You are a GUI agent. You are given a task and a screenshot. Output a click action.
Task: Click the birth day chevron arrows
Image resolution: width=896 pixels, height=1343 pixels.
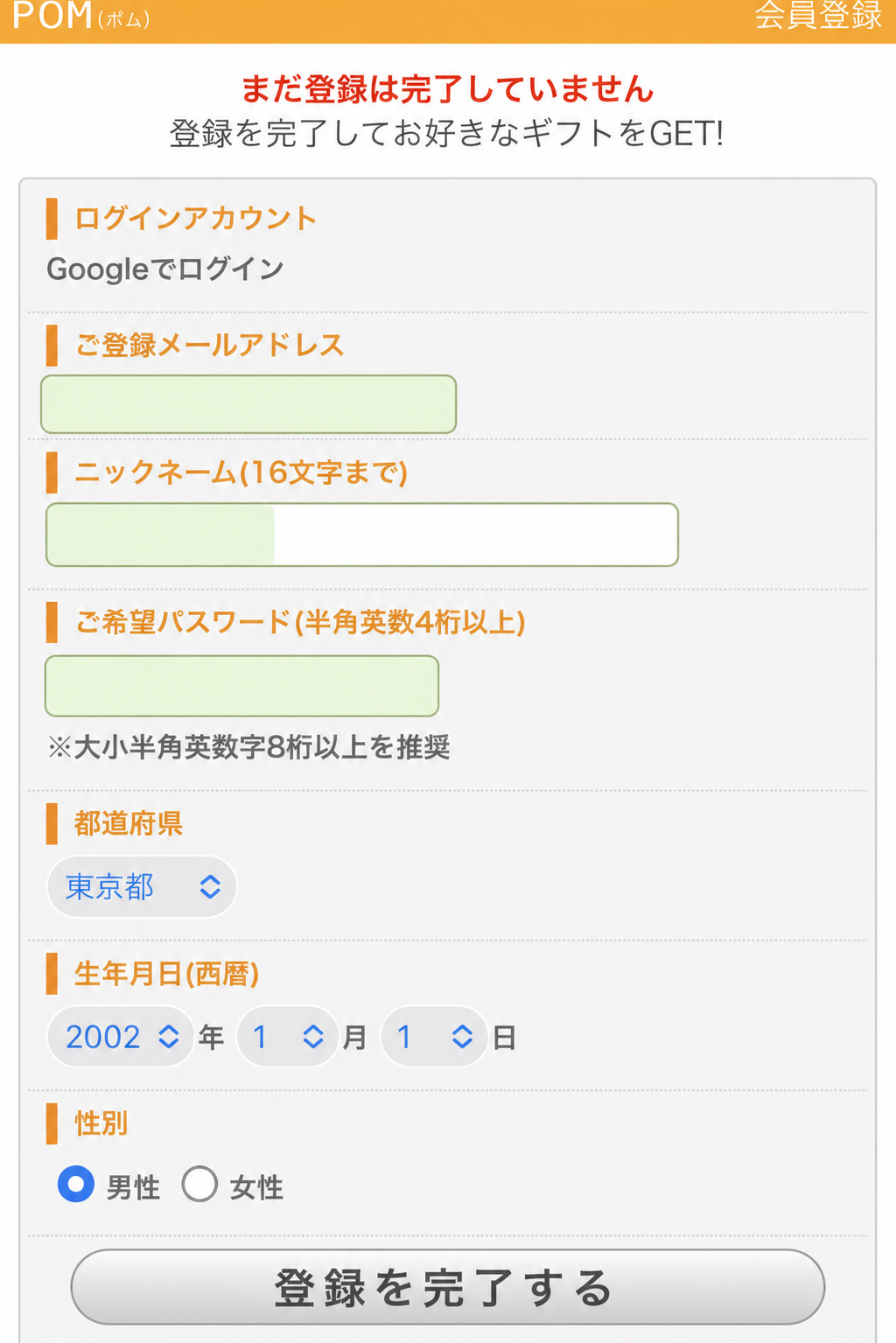pyautogui.click(x=462, y=1037)
